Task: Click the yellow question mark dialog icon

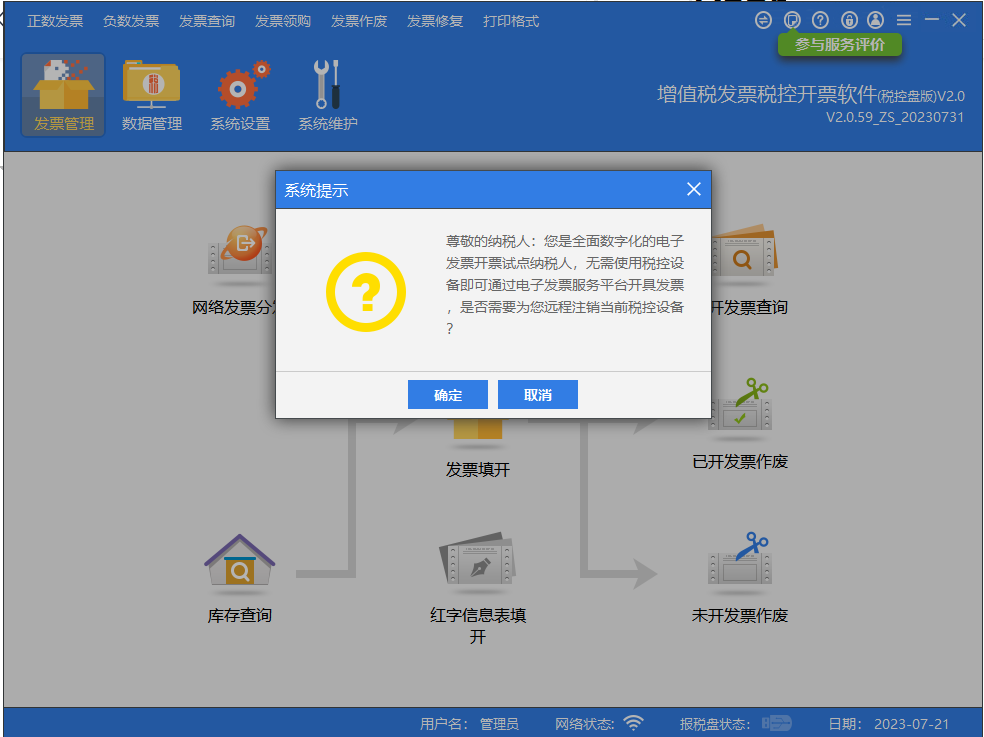Action: [366, 292]
